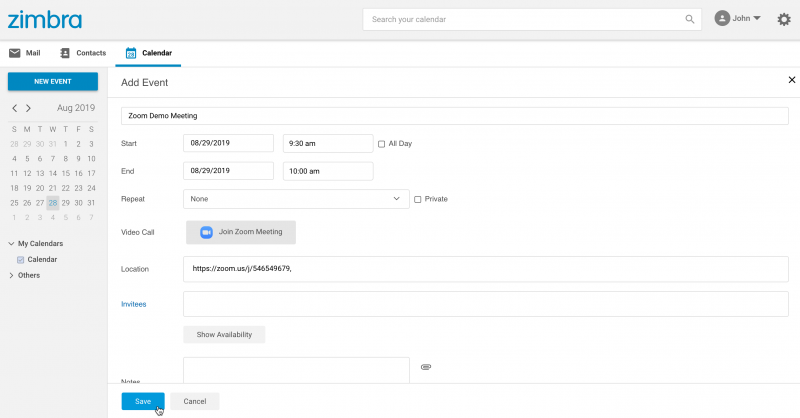
Task: Save the new event
Action: pos(143,401)
